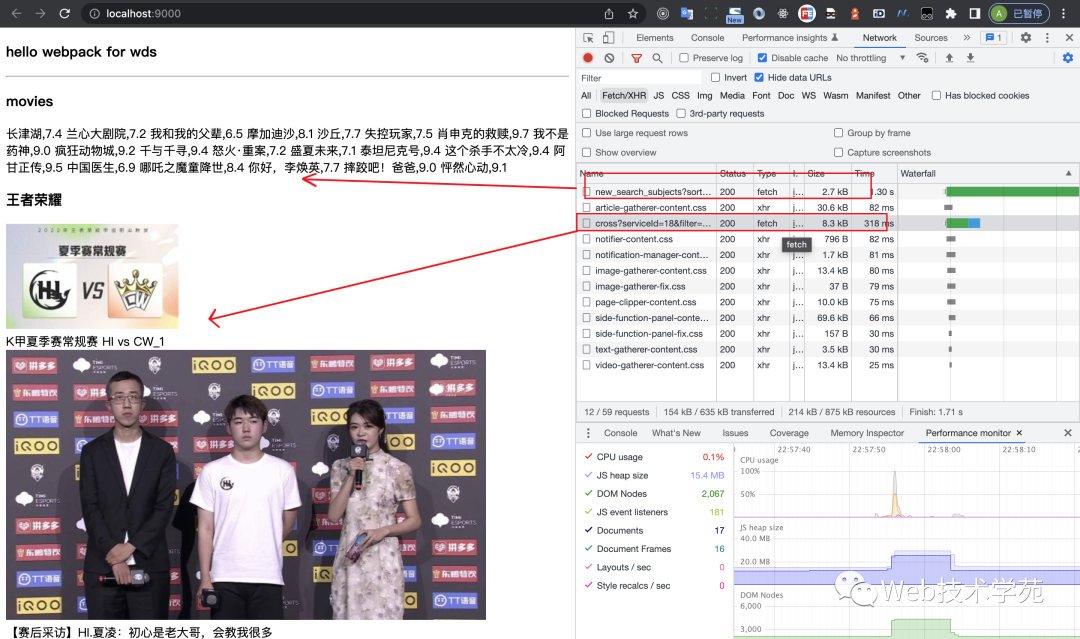The height and width of the screenshot is (639, 1080).
Task: Enable Has blocked cookies filter
Action: [x=936, y=96]
